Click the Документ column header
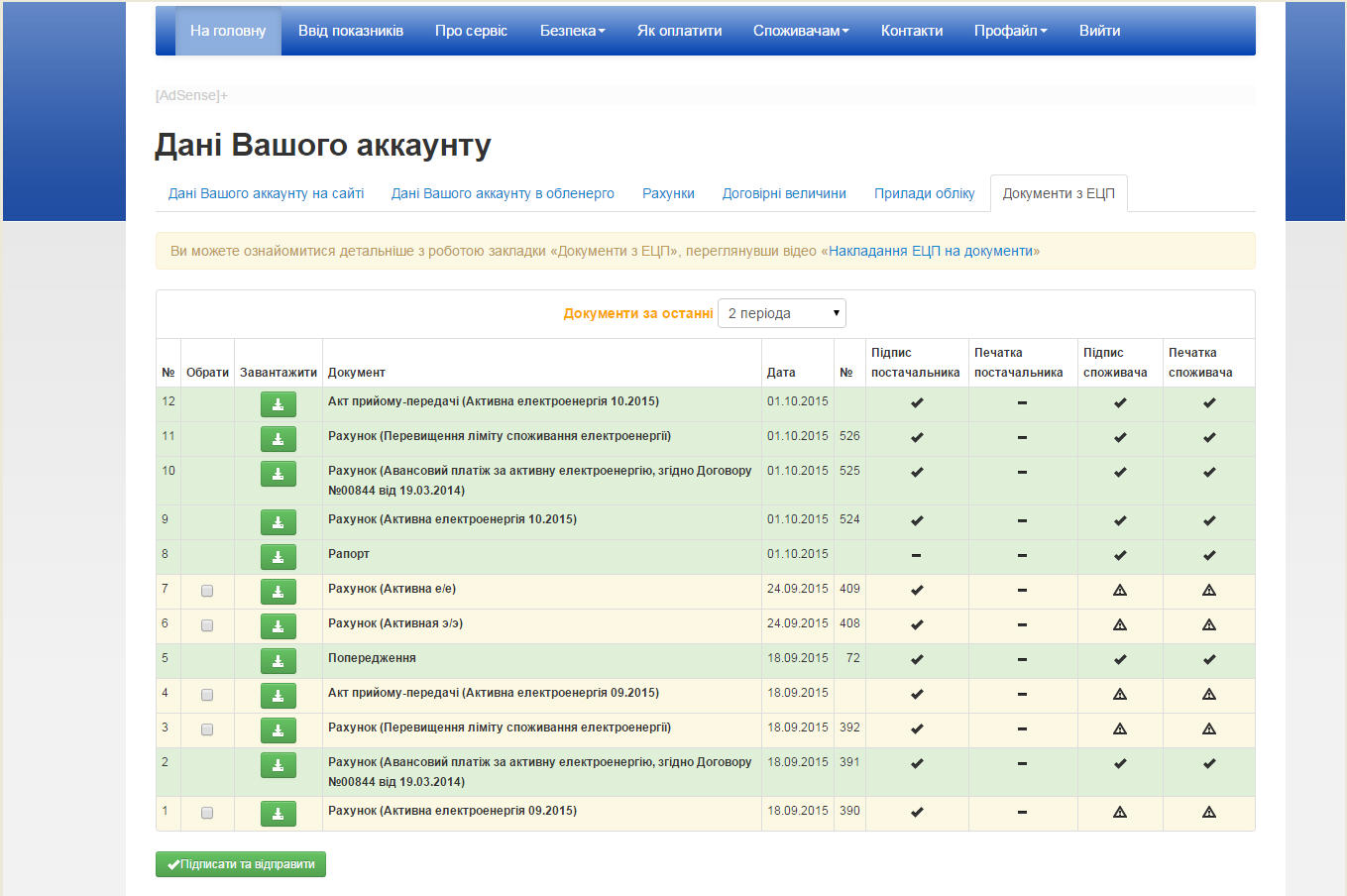This screenshot has height=896, width=1347. (357, 373)
